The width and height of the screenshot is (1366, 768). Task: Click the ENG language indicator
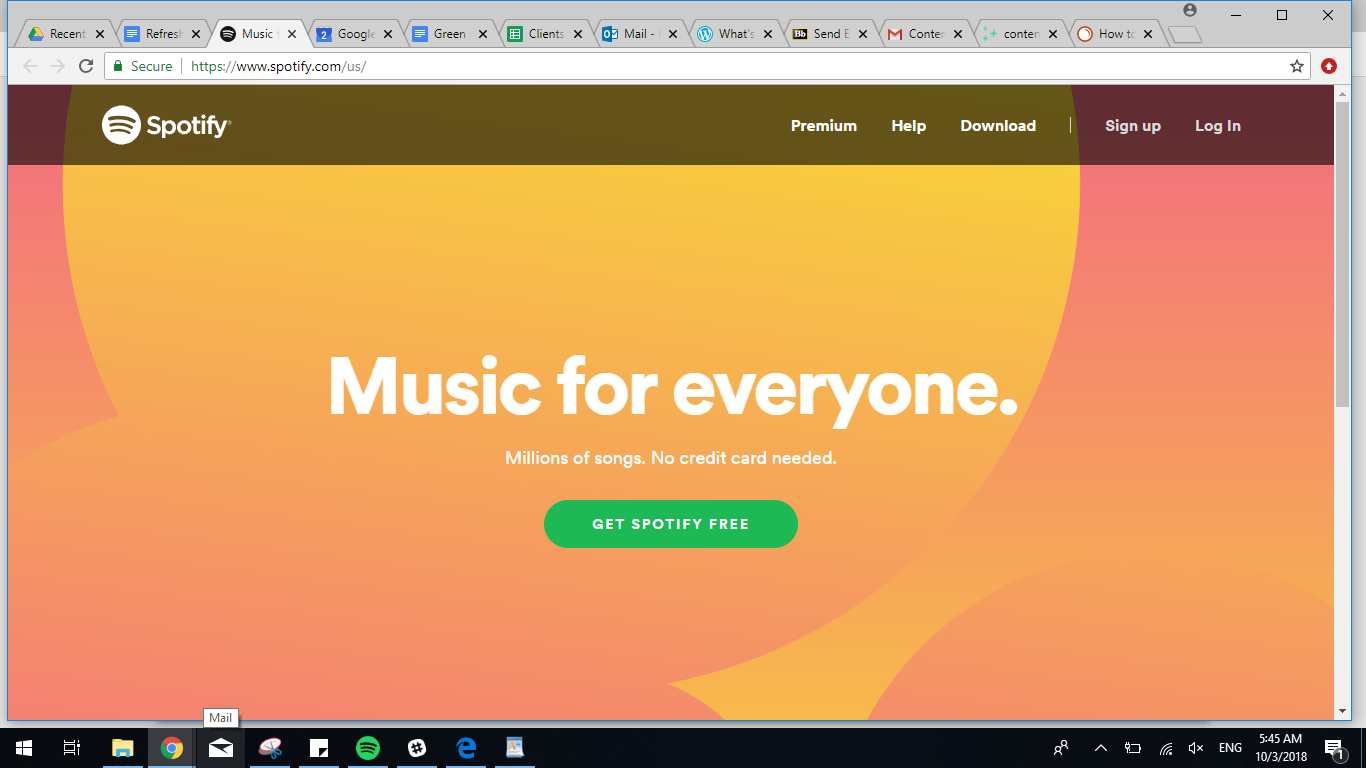[1230, 748]
